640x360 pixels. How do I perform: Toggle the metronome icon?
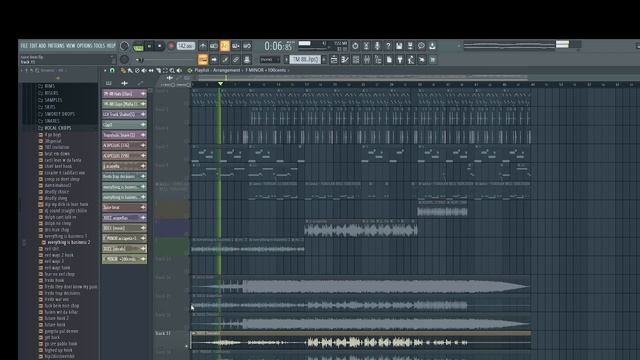coord(203,46)
